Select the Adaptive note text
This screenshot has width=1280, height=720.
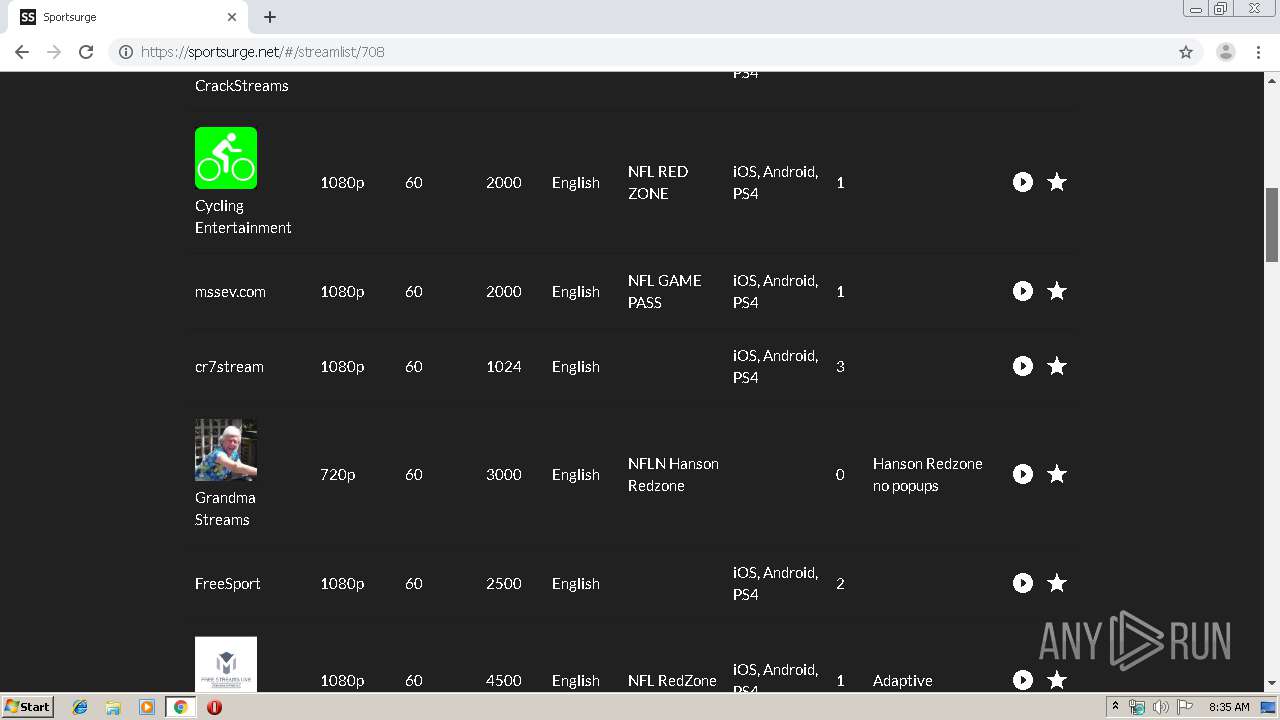[902, 681]
